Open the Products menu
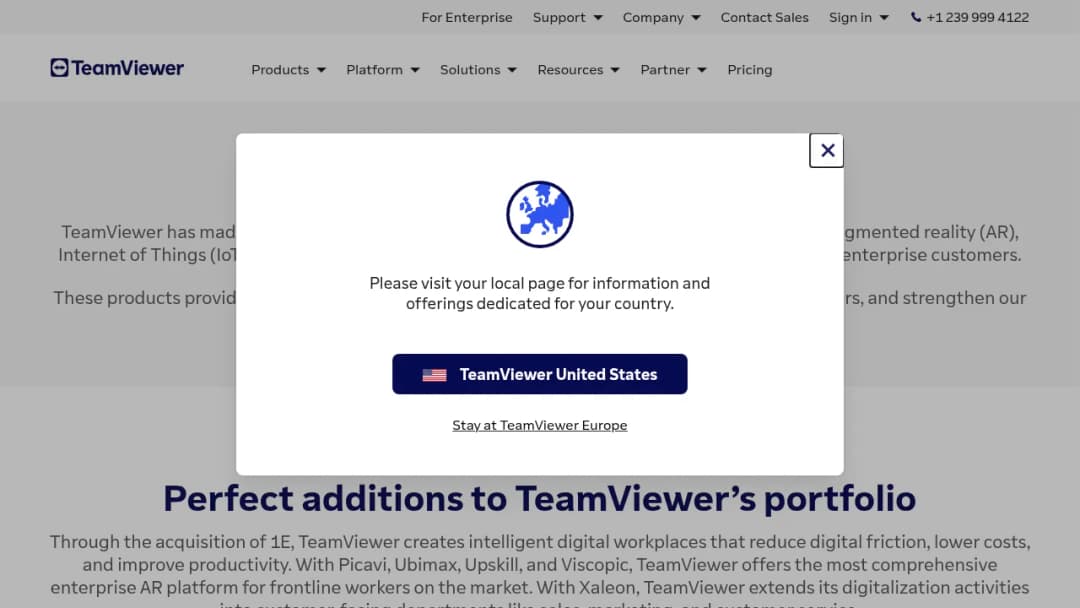1080x608 pixels. point(288,70)
